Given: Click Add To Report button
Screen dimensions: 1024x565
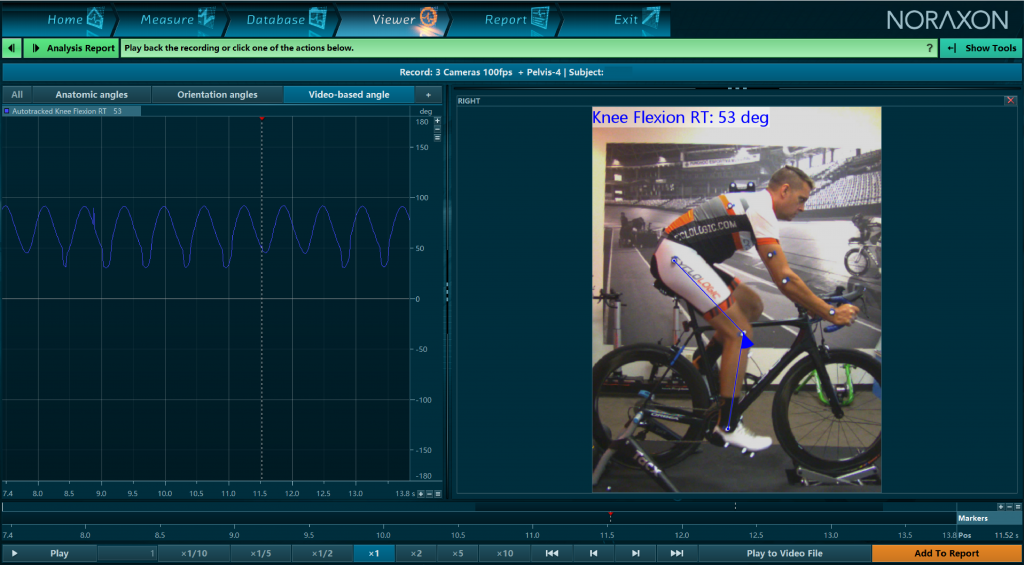Looking at the screenshot, I should pyautogui.click(x=946, y=553).
